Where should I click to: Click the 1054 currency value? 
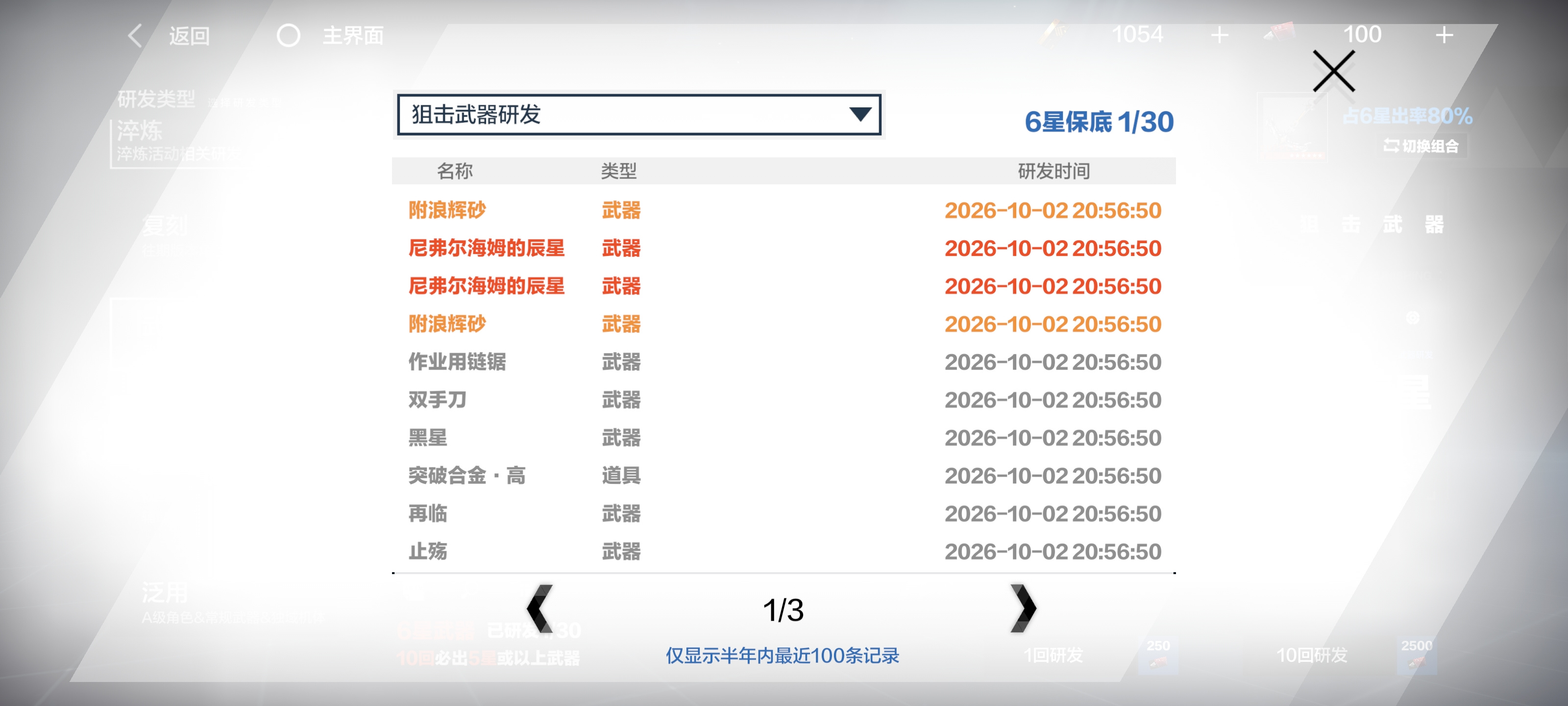click(1137, 35)
